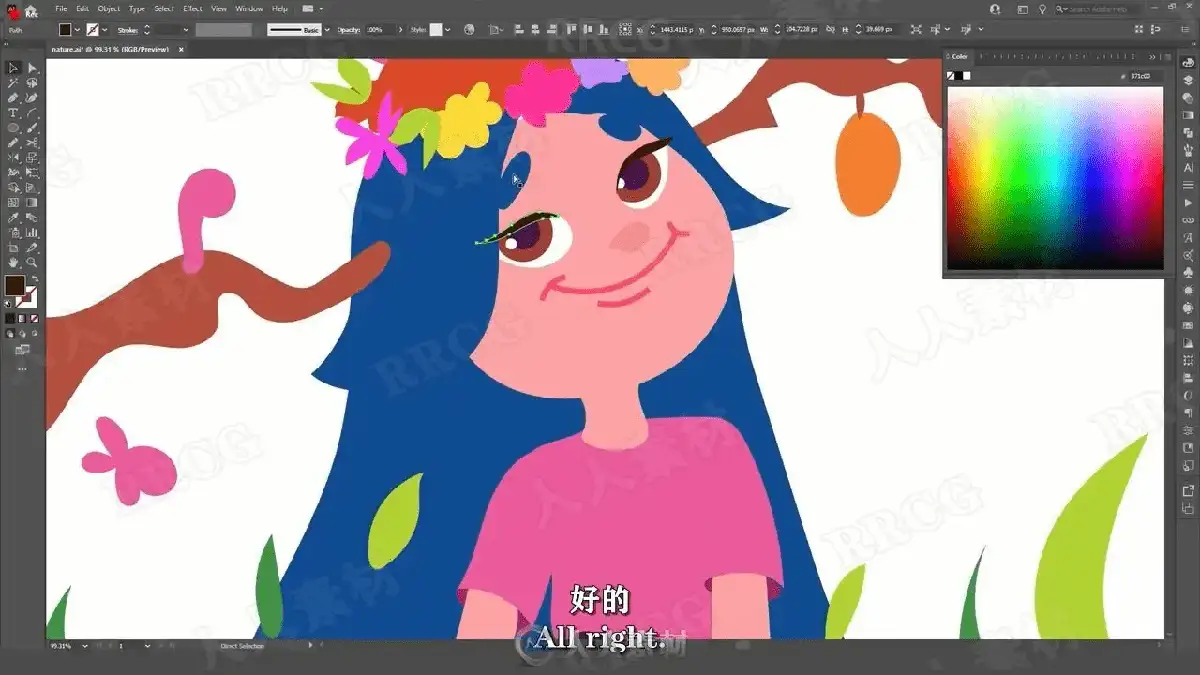The width and height of the screenshot is (1200, 675).
Task: Pick a color from the spectrum
Action: pos(1055,178)
